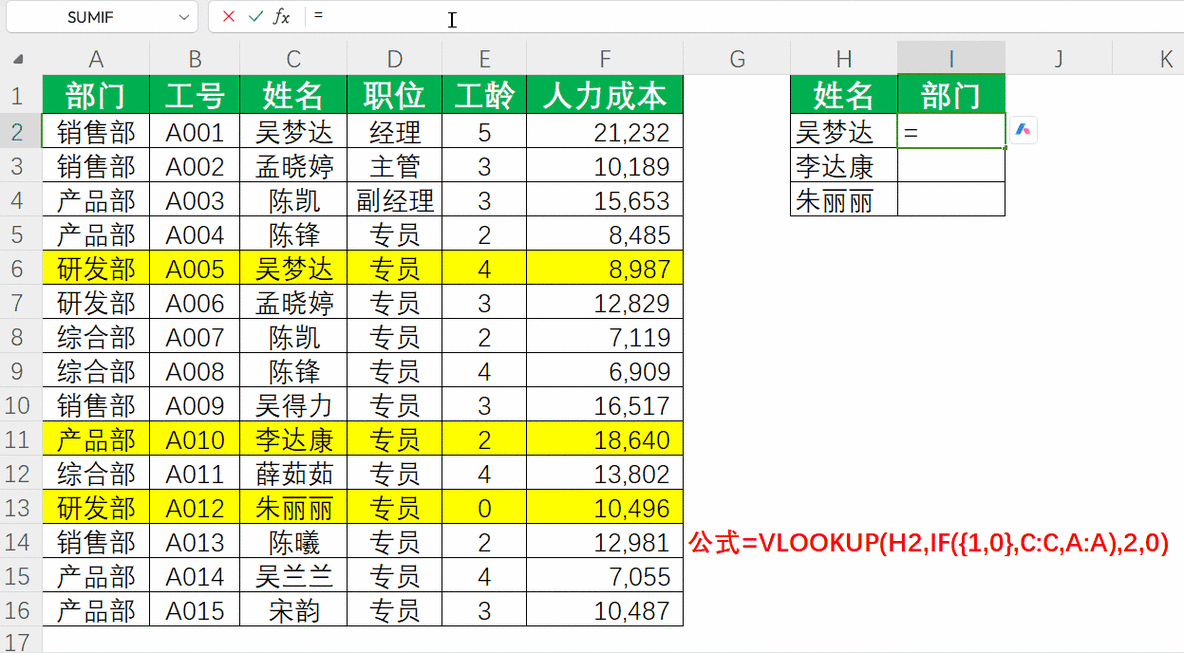Click cell 吴兰兰
This screenshot has height=653, width=1184.
coord(294,576)
